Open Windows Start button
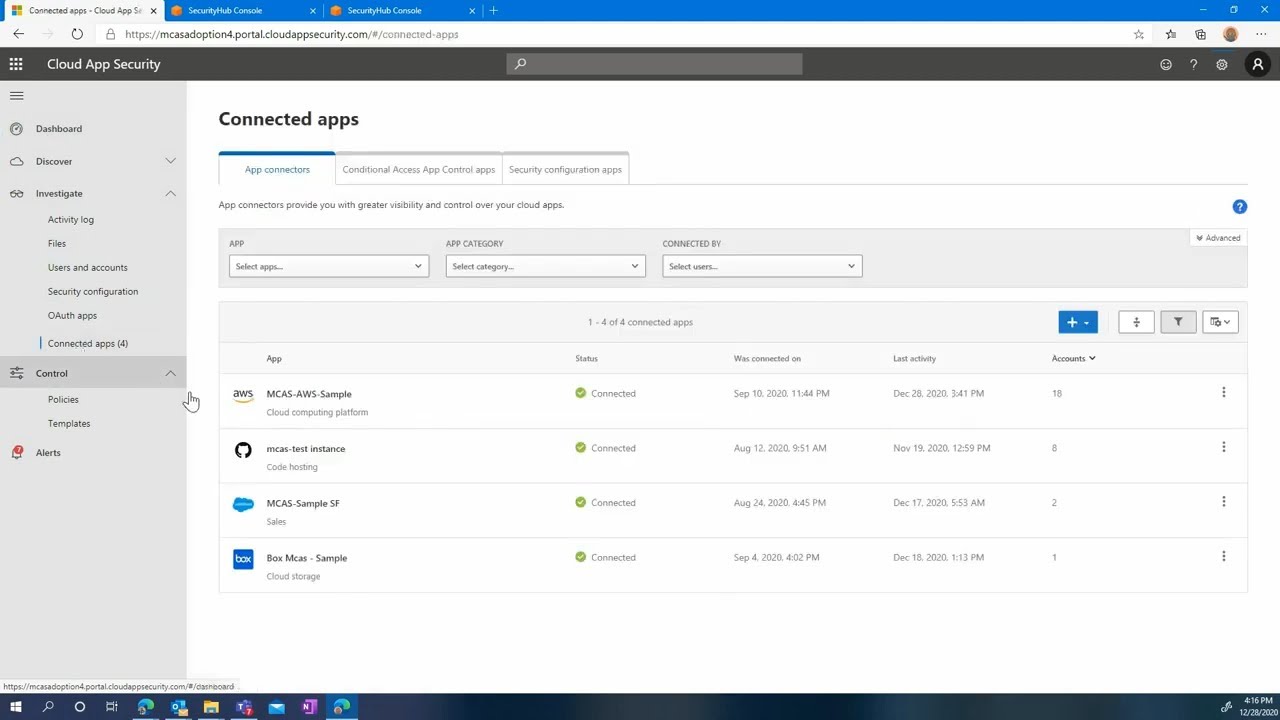This screenshot has width=1280, height=720. [16, 707]
